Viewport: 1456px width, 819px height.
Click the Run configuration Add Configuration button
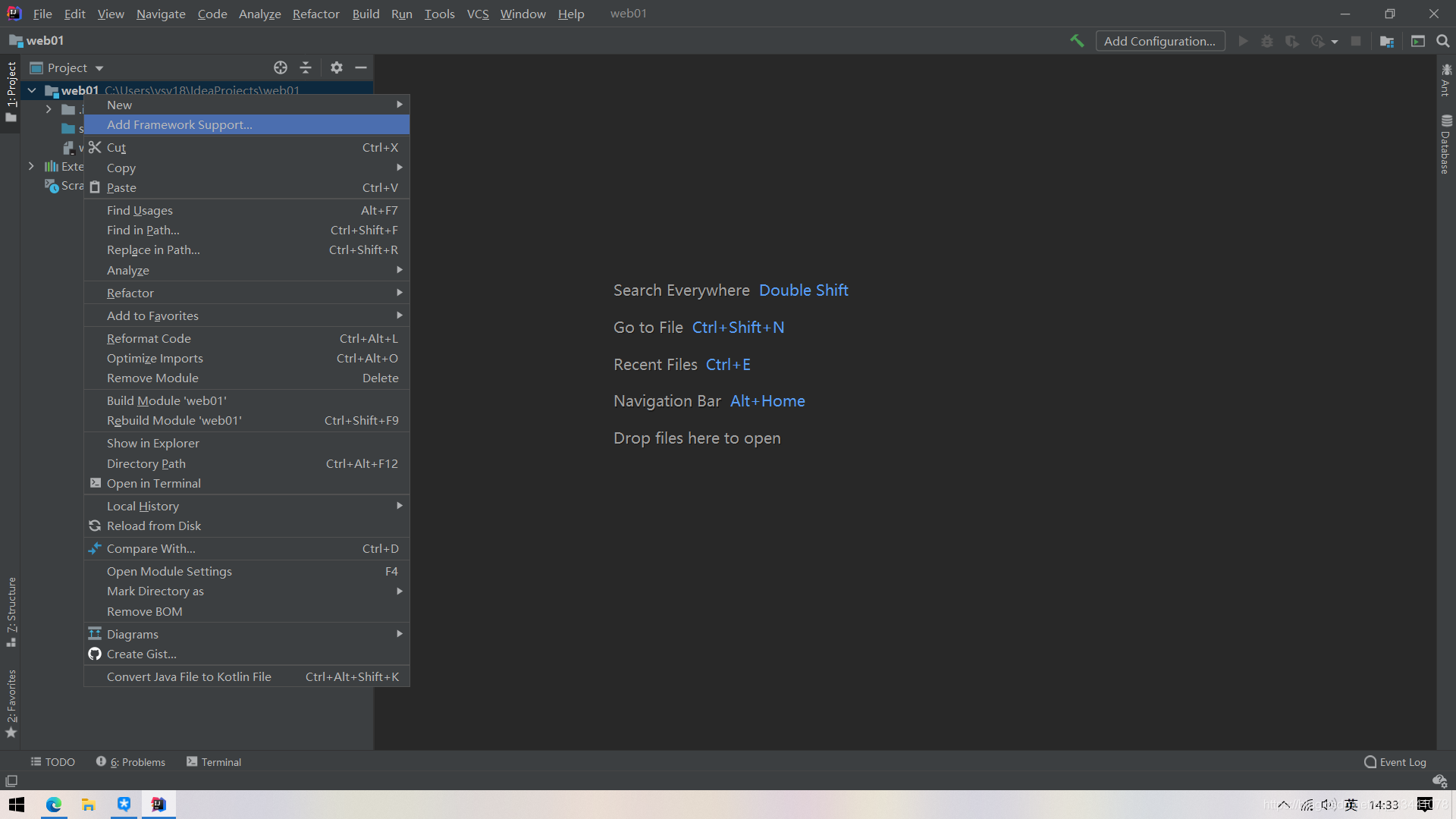point(1159,41)
